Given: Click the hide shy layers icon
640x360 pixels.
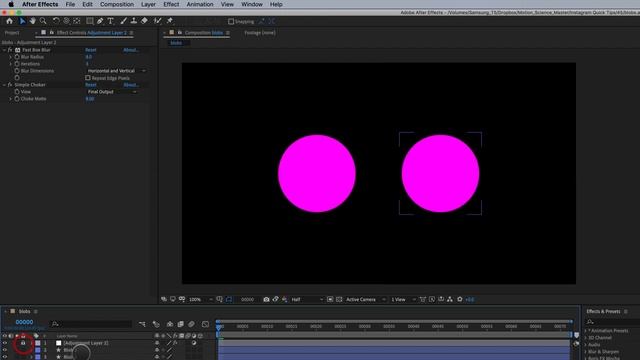Looking at the screenshot, I should point(169,324).
